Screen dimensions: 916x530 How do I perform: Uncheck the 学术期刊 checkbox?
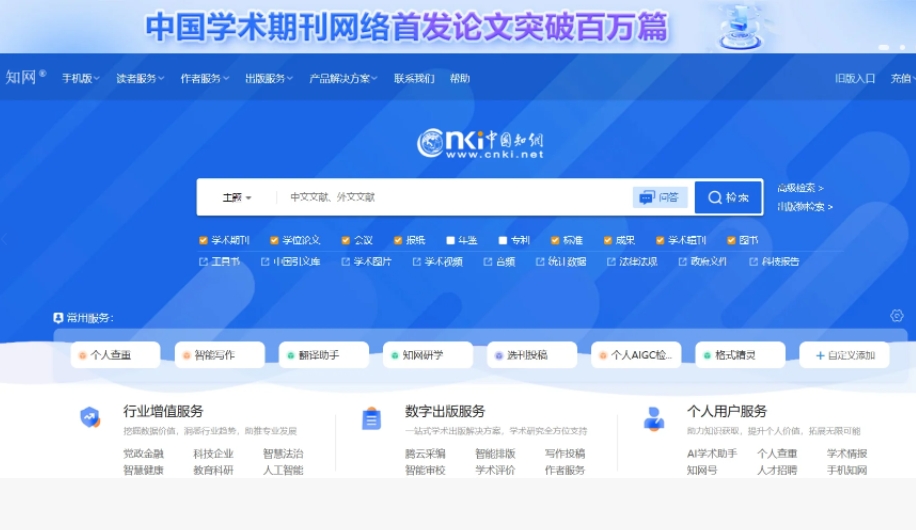[x=203, y=240]
